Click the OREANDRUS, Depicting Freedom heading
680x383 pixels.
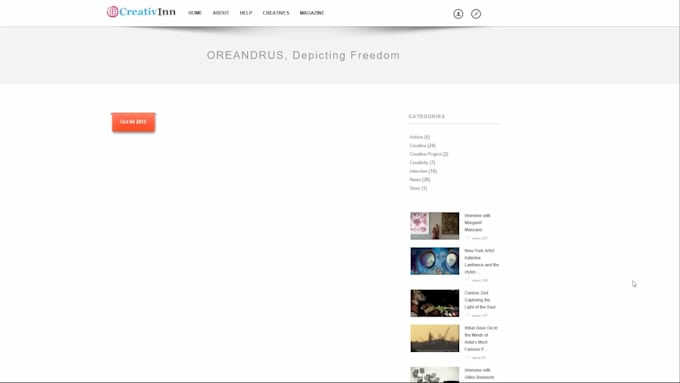click(303, 56)
